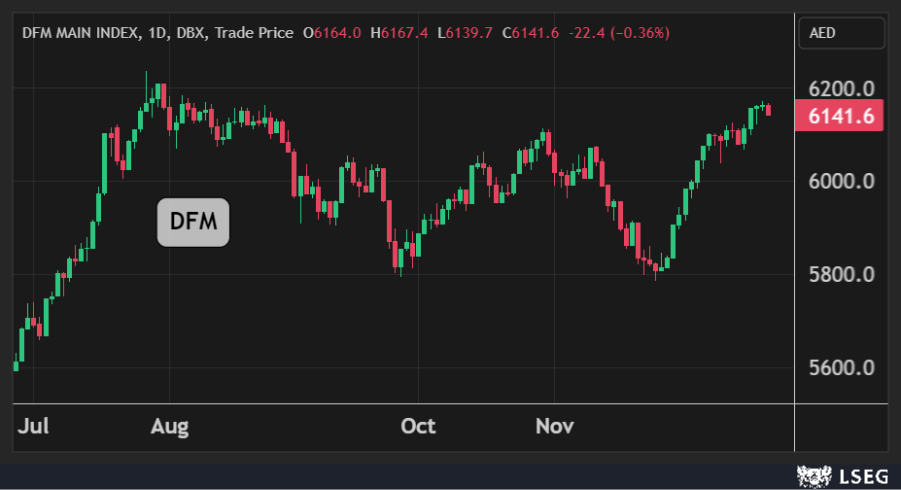Click the DFM MAIN INDEX symbol title
Viewport: 901px width, 490px height.
(83, 33)
